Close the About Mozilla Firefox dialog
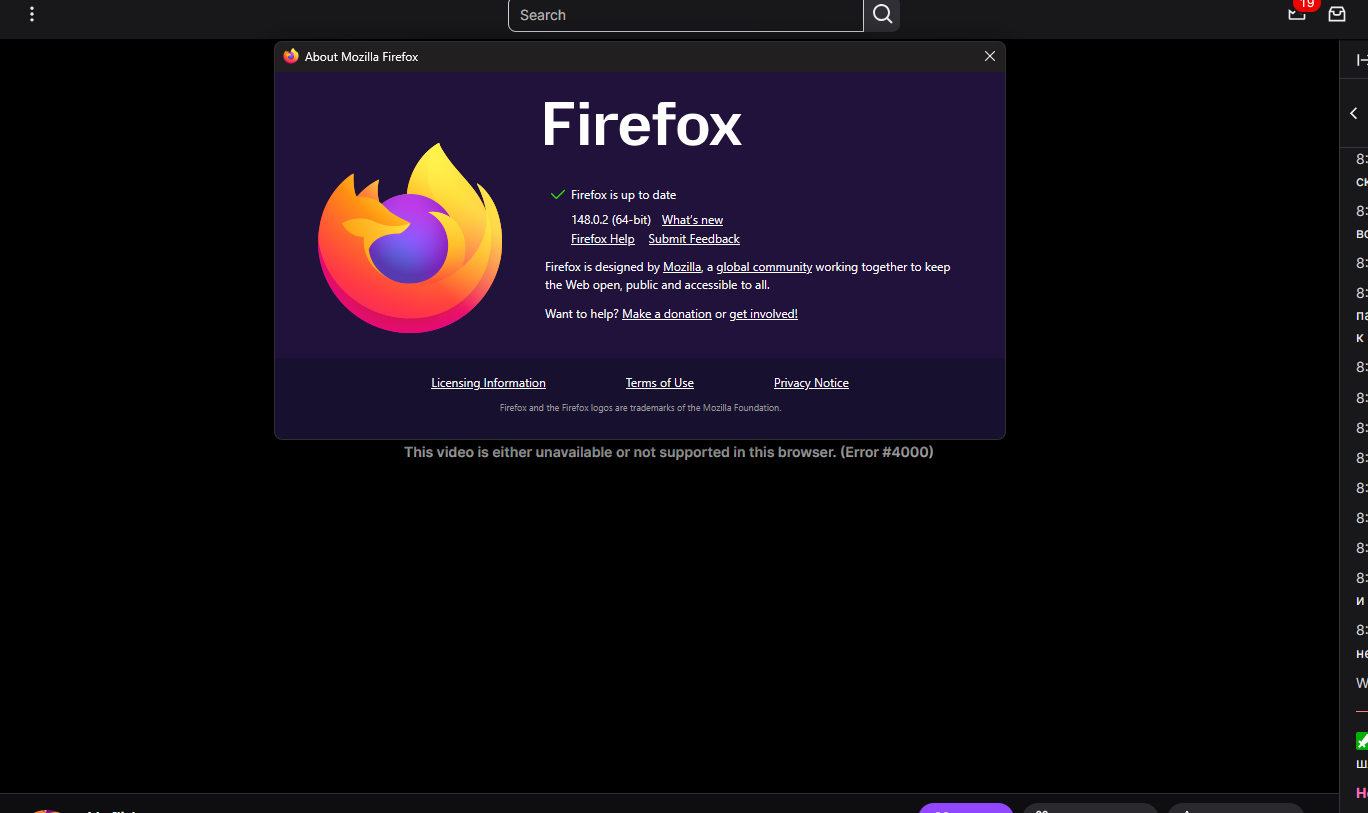This screenshot has height=813, width=1368. [x=990, y=56]
